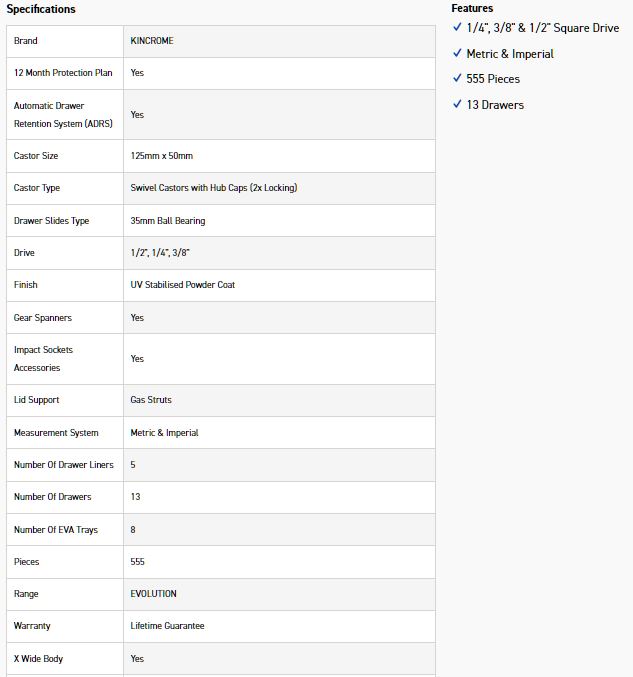Click the Number Of EVA Trays label
The image size is (633, 677).
coord(56,530)
